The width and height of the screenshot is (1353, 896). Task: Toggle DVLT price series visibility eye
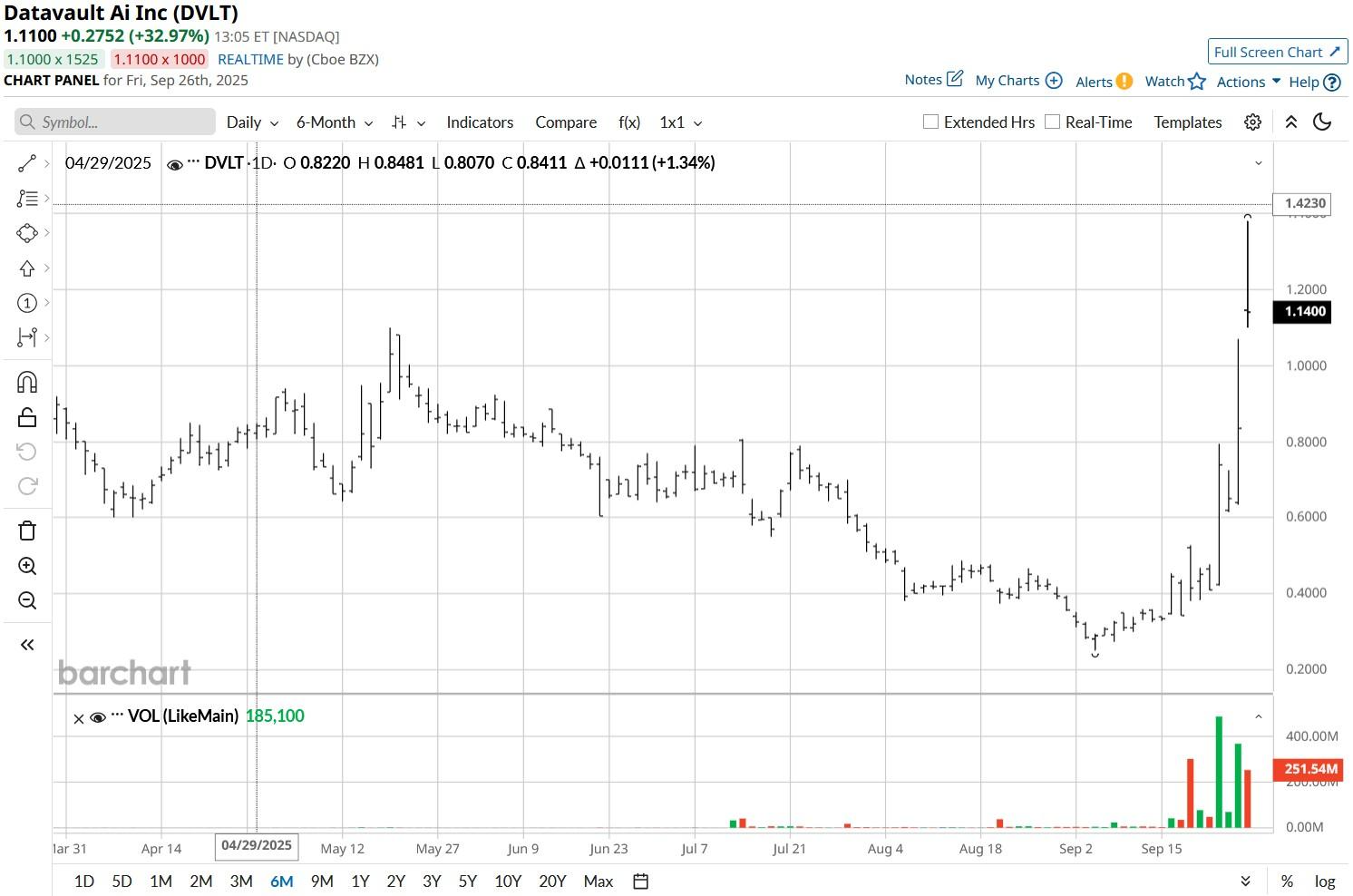point(175,164)
